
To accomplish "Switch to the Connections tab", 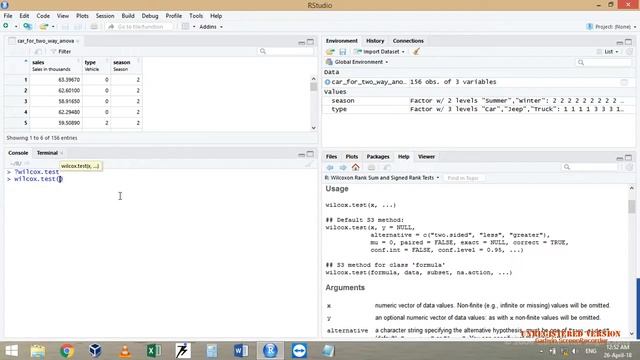I will (408, 41).
